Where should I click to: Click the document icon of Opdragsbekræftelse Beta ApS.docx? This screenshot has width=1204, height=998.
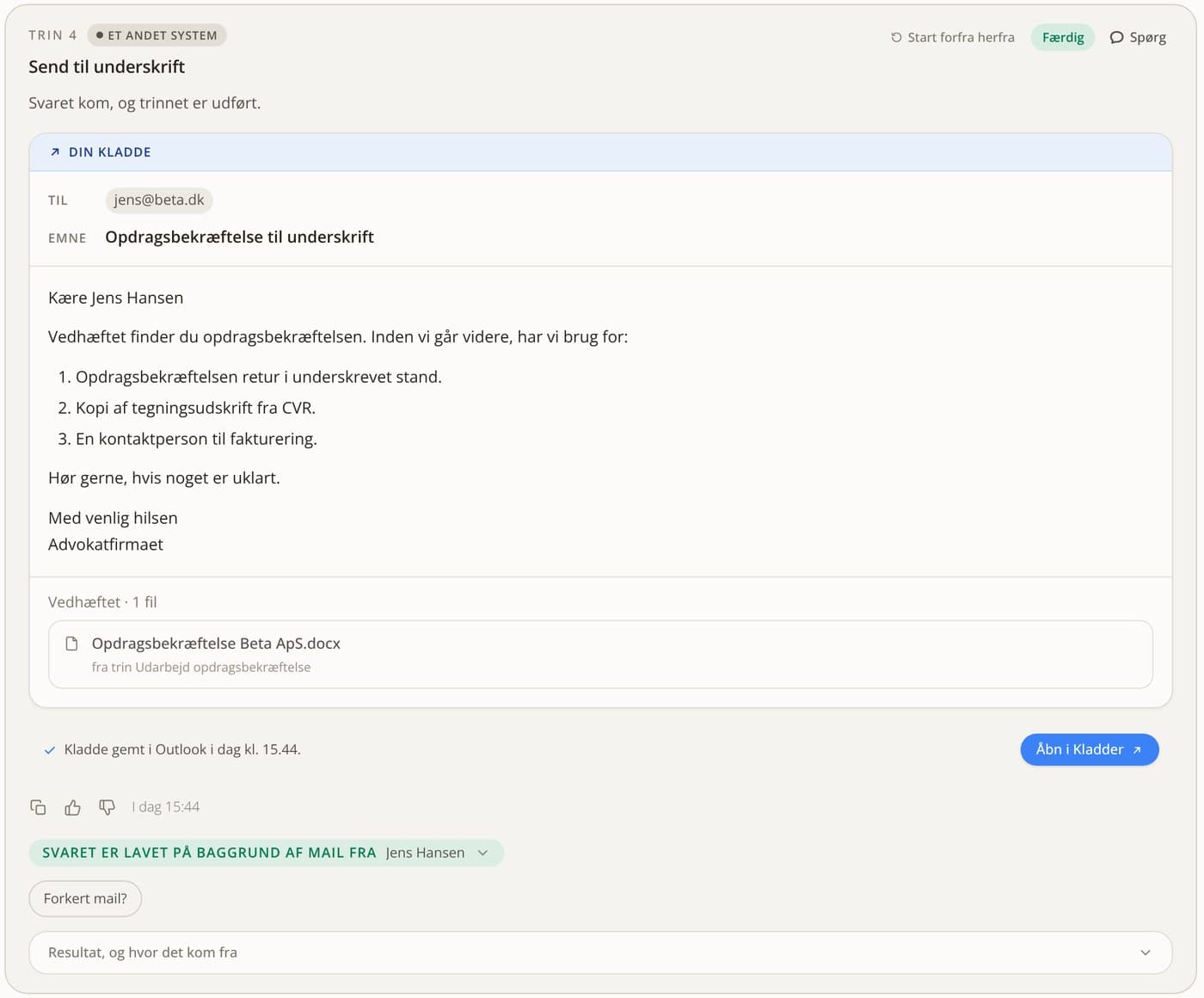[72, 644]
